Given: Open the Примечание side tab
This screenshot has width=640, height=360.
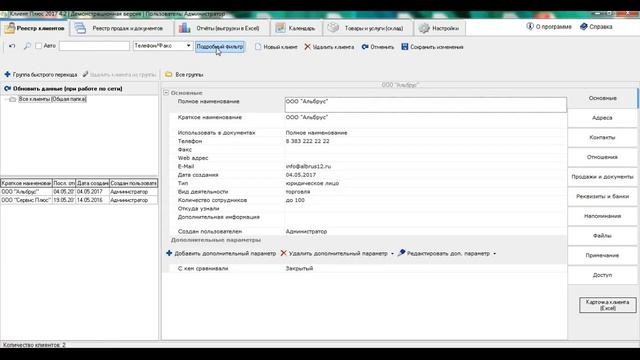Looking at the screenshot, I should pos(602,255).
